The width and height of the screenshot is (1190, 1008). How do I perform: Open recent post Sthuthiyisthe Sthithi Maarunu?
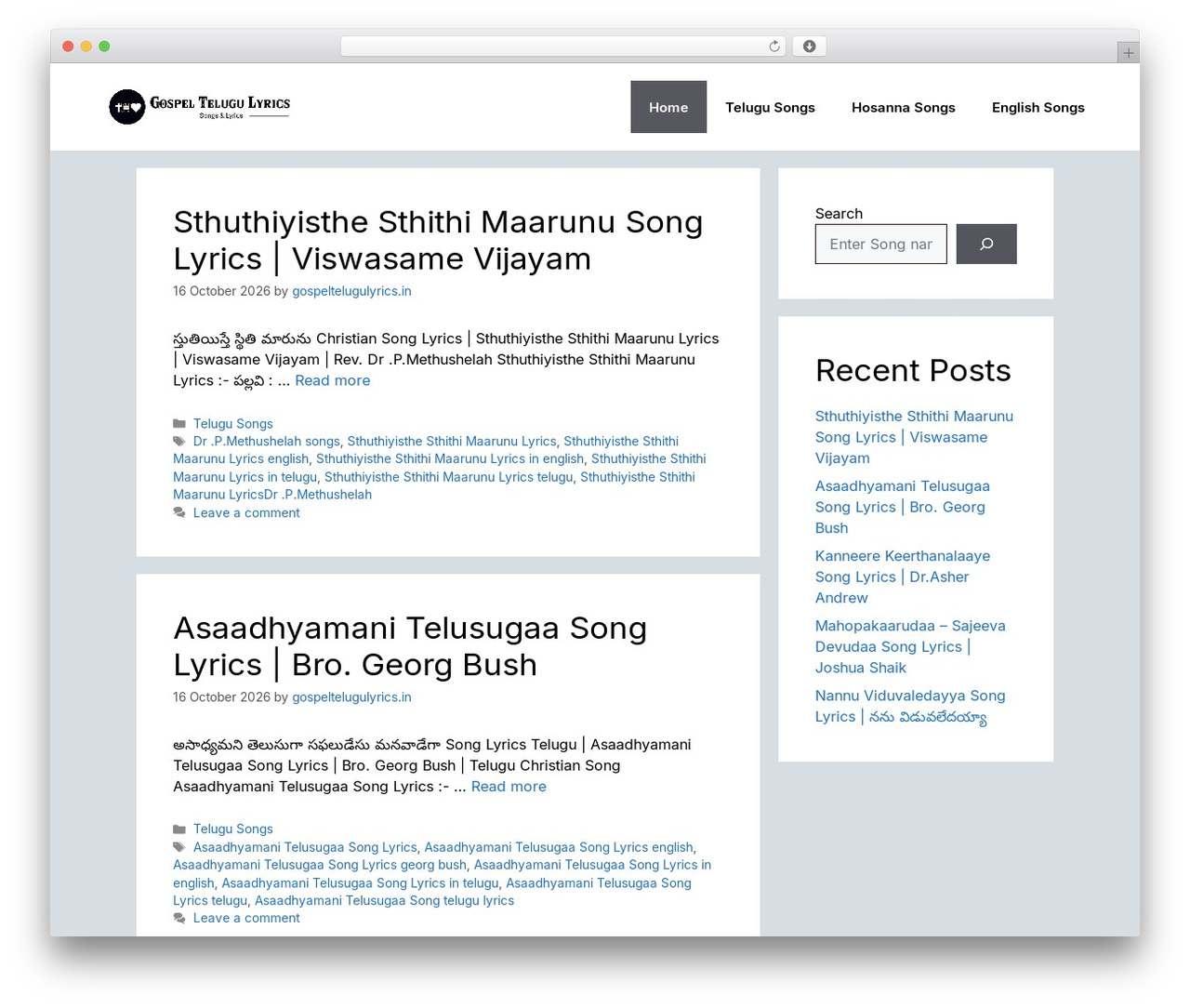pyautogui.click(x=914, y=437)
